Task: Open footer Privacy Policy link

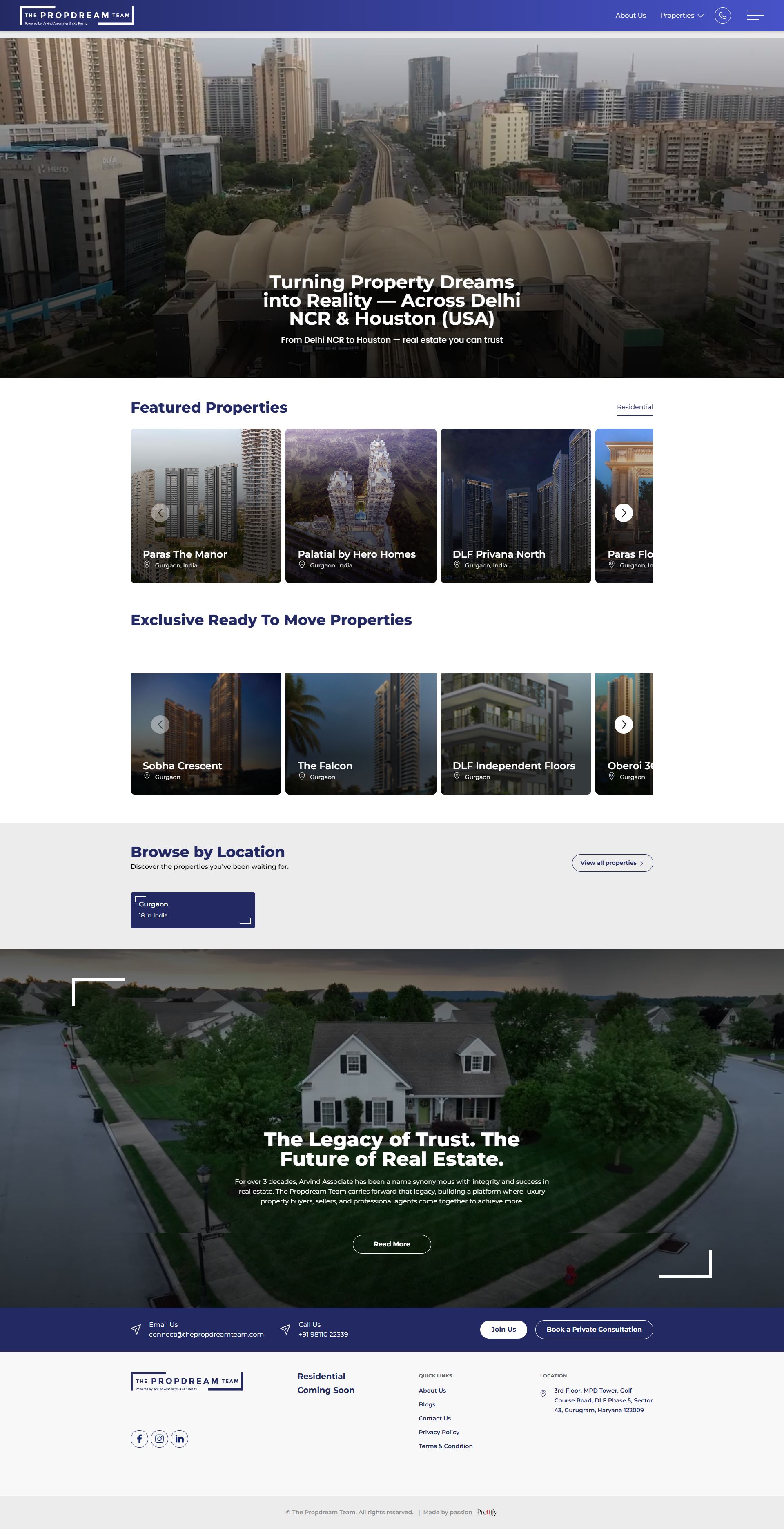Action: click(439, 1432)
